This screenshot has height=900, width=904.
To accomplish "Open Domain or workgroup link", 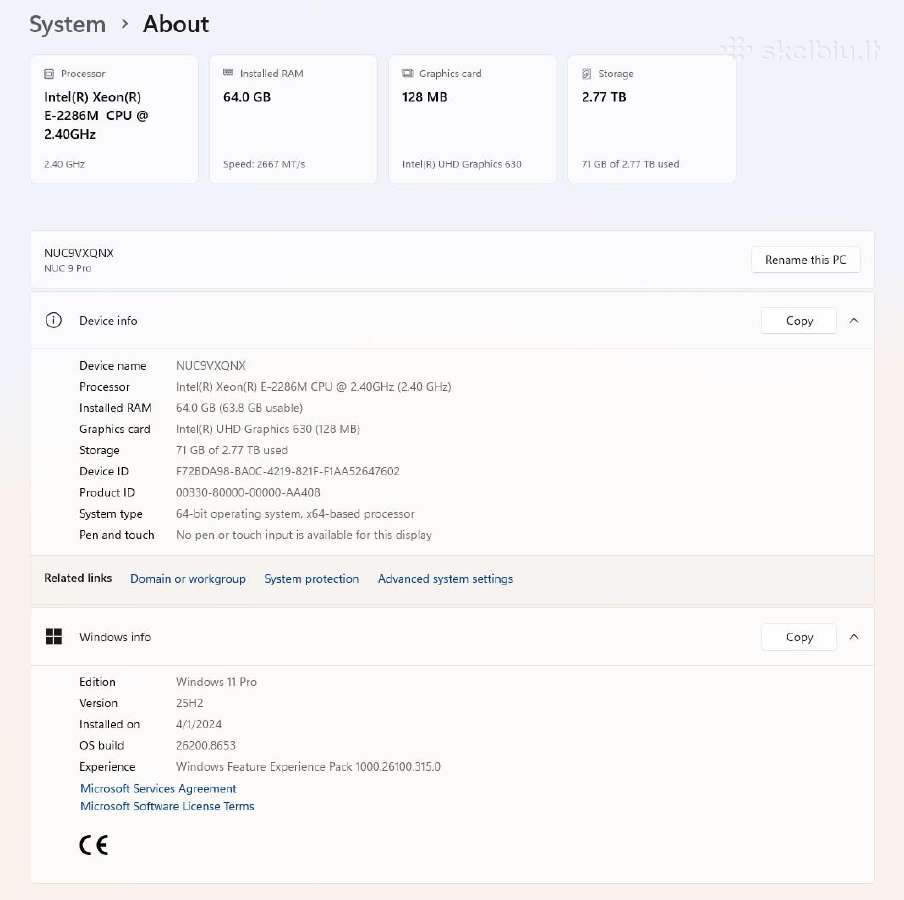I will 188,579.
